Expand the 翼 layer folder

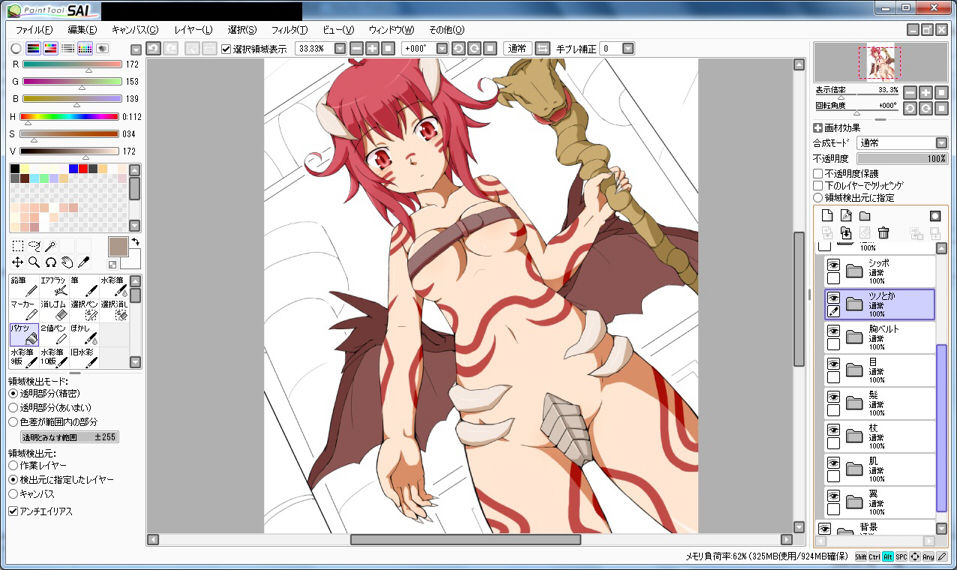[854, 502]
